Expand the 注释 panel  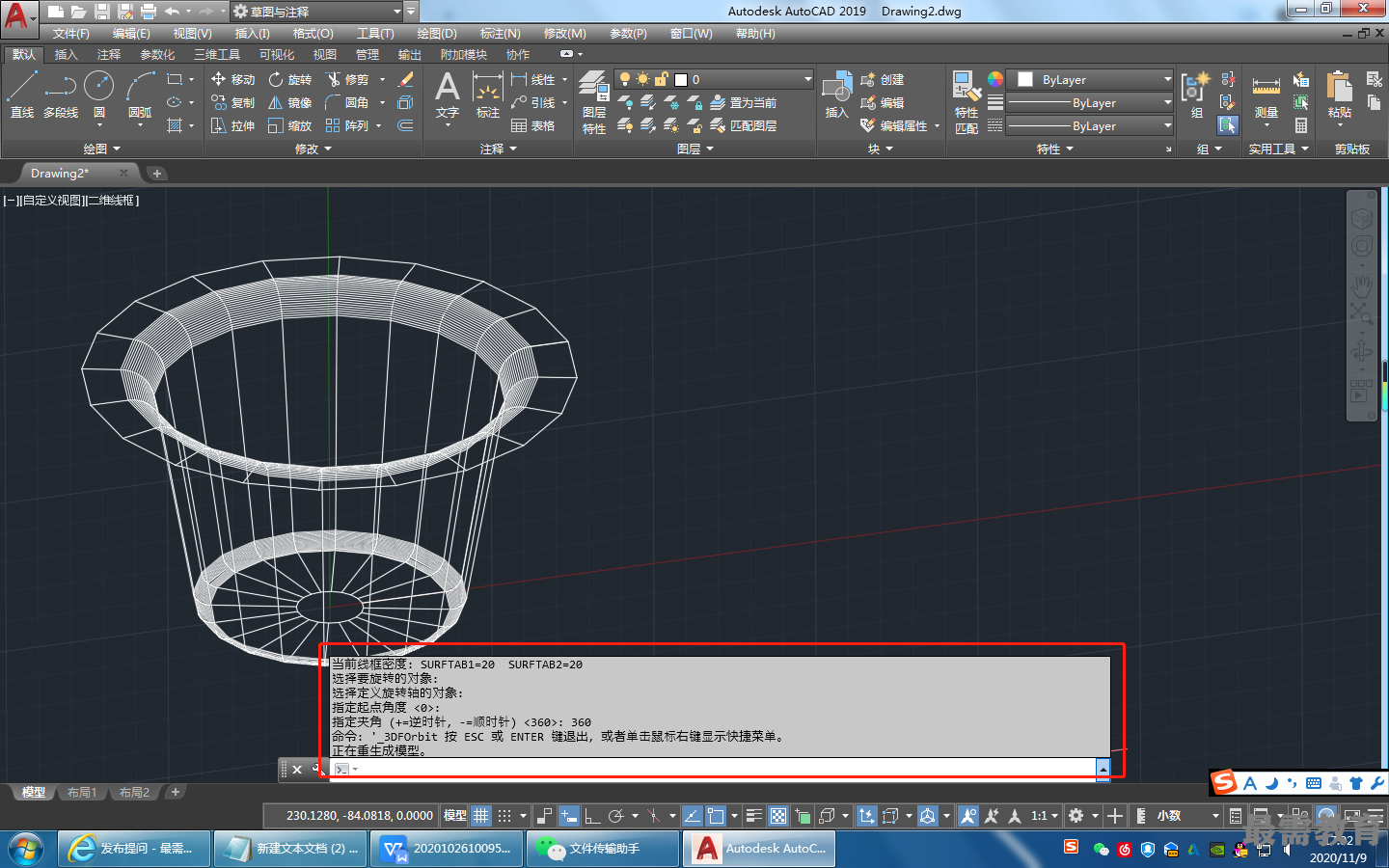pos(499,149)
